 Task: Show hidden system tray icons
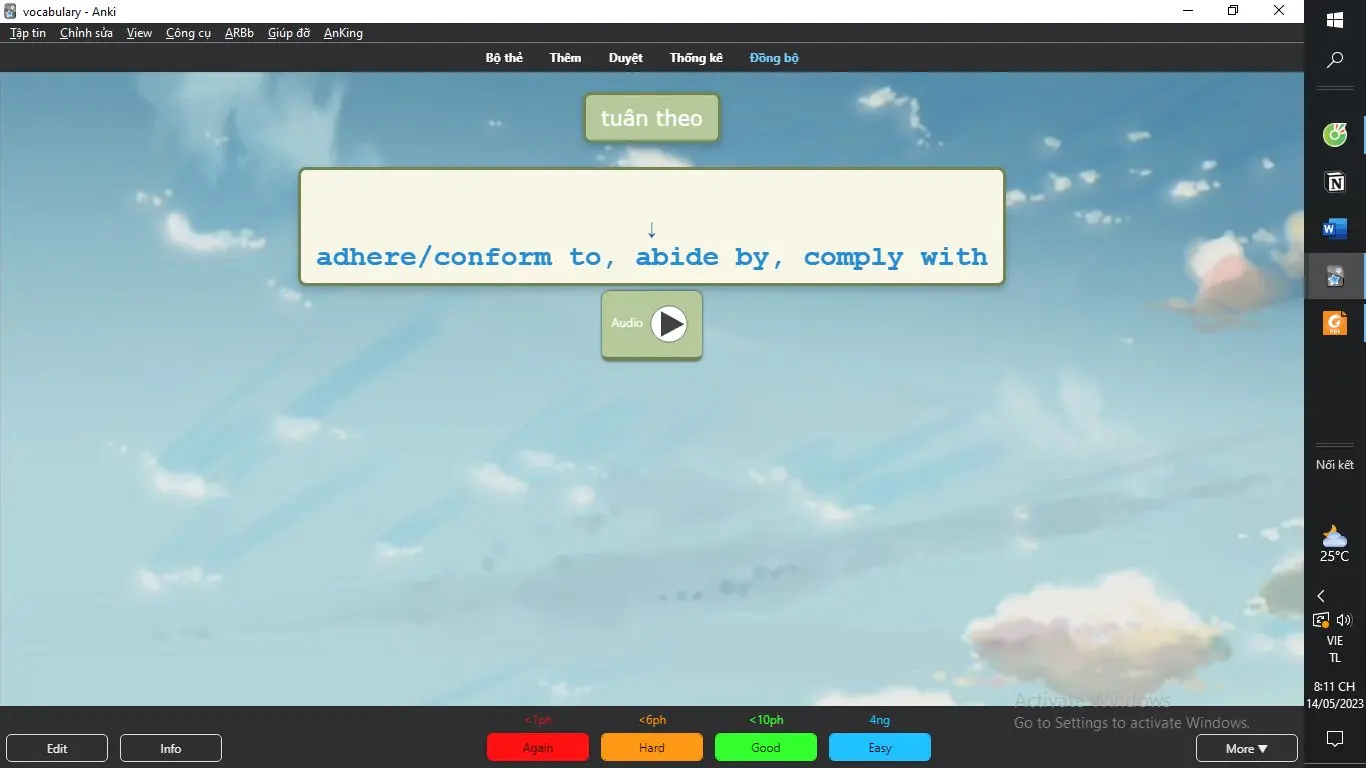click(x=1320, y=596)
